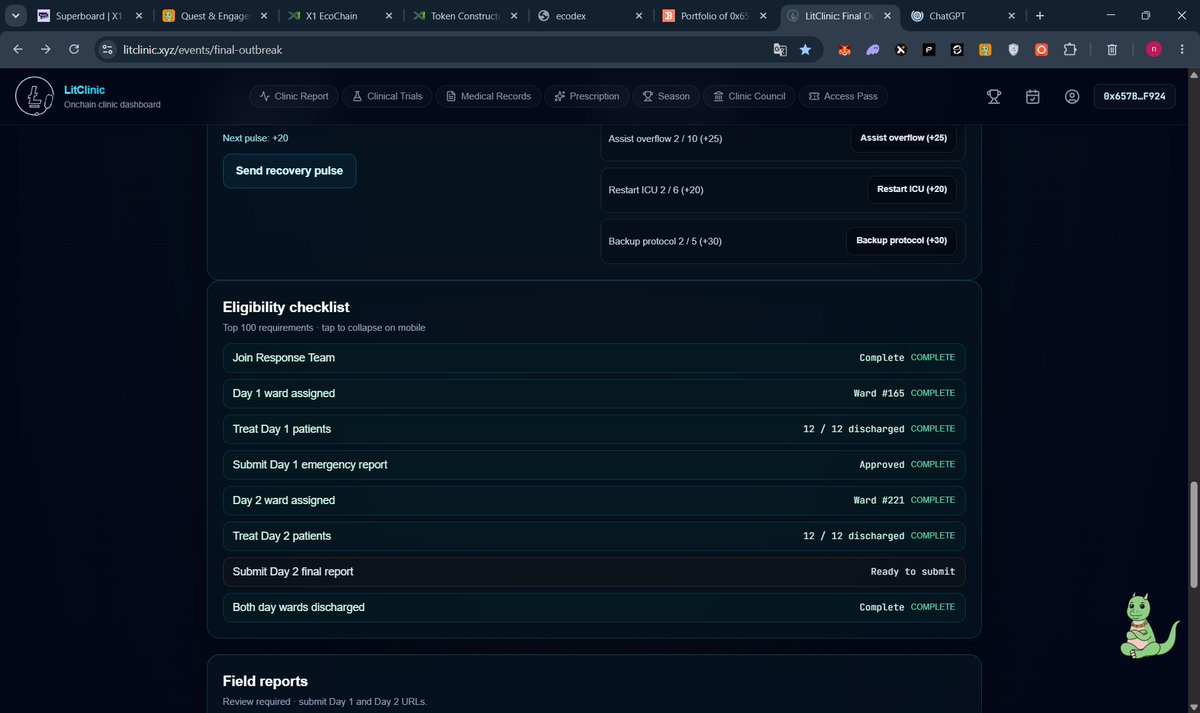The image size is (1200, 713).
Task: Open Chrome's three-dot menu
Action: coord(1181,49)
